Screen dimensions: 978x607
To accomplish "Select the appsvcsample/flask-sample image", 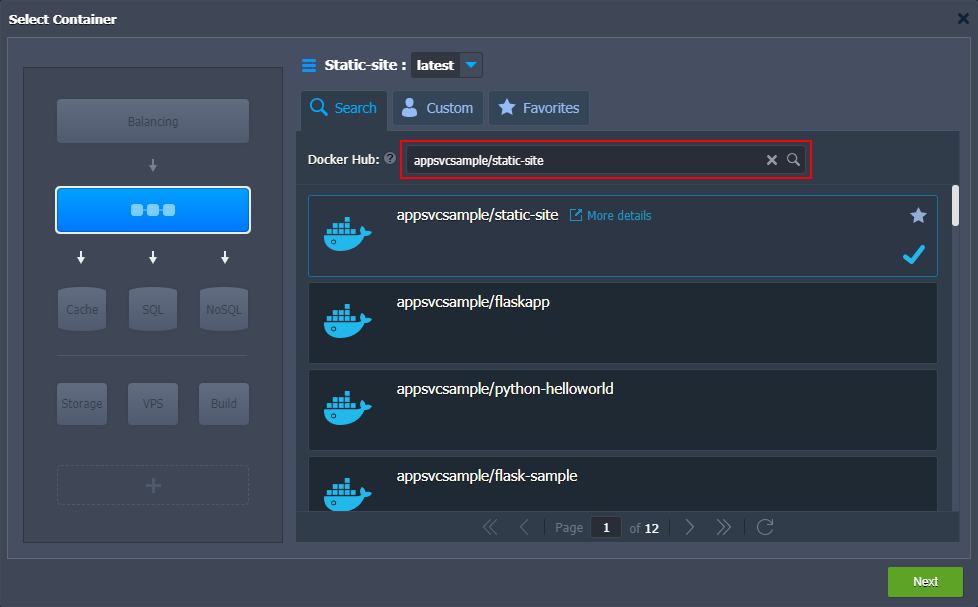I will (x=622, y=484).
